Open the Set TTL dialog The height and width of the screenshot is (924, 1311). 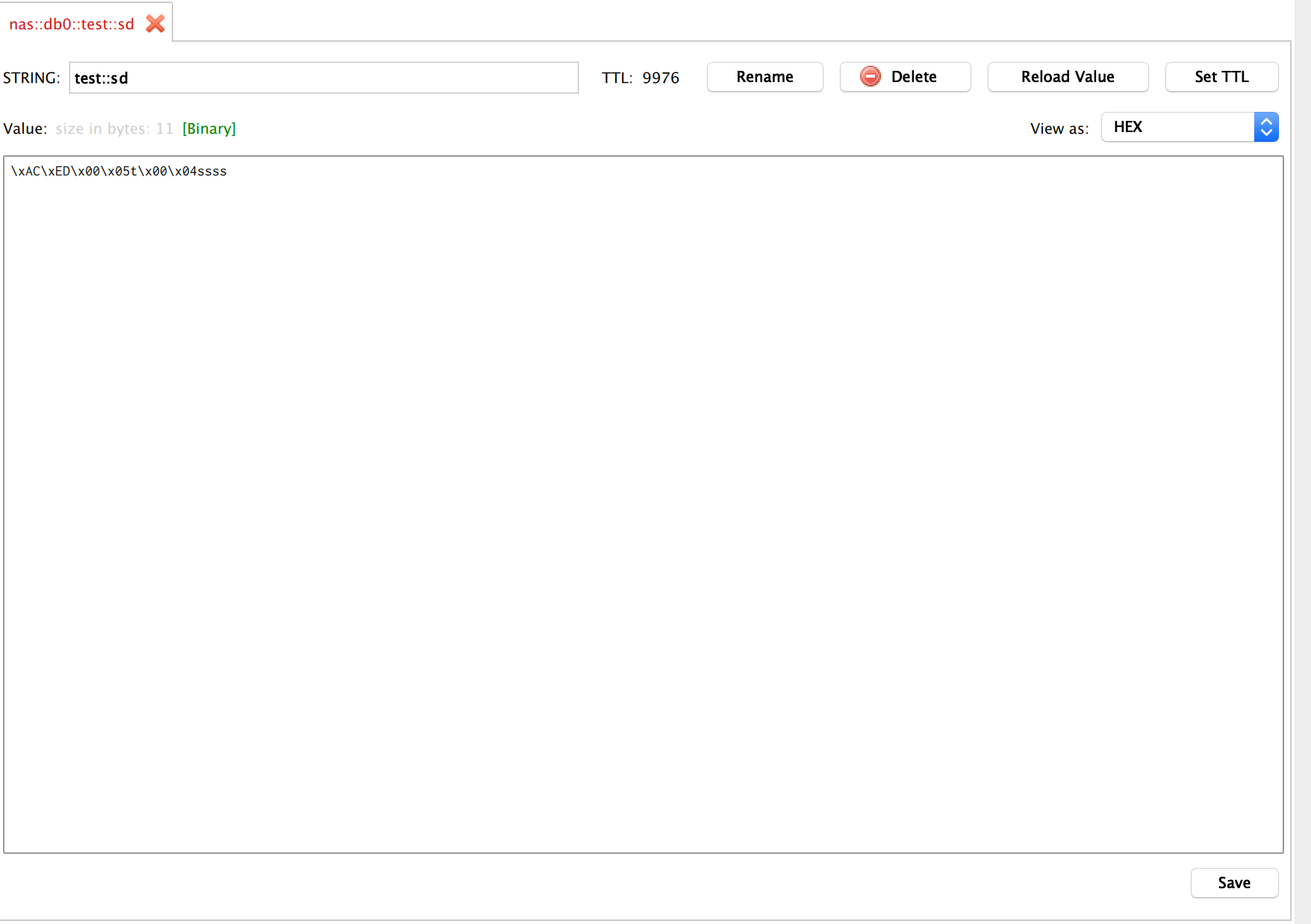1221,77
